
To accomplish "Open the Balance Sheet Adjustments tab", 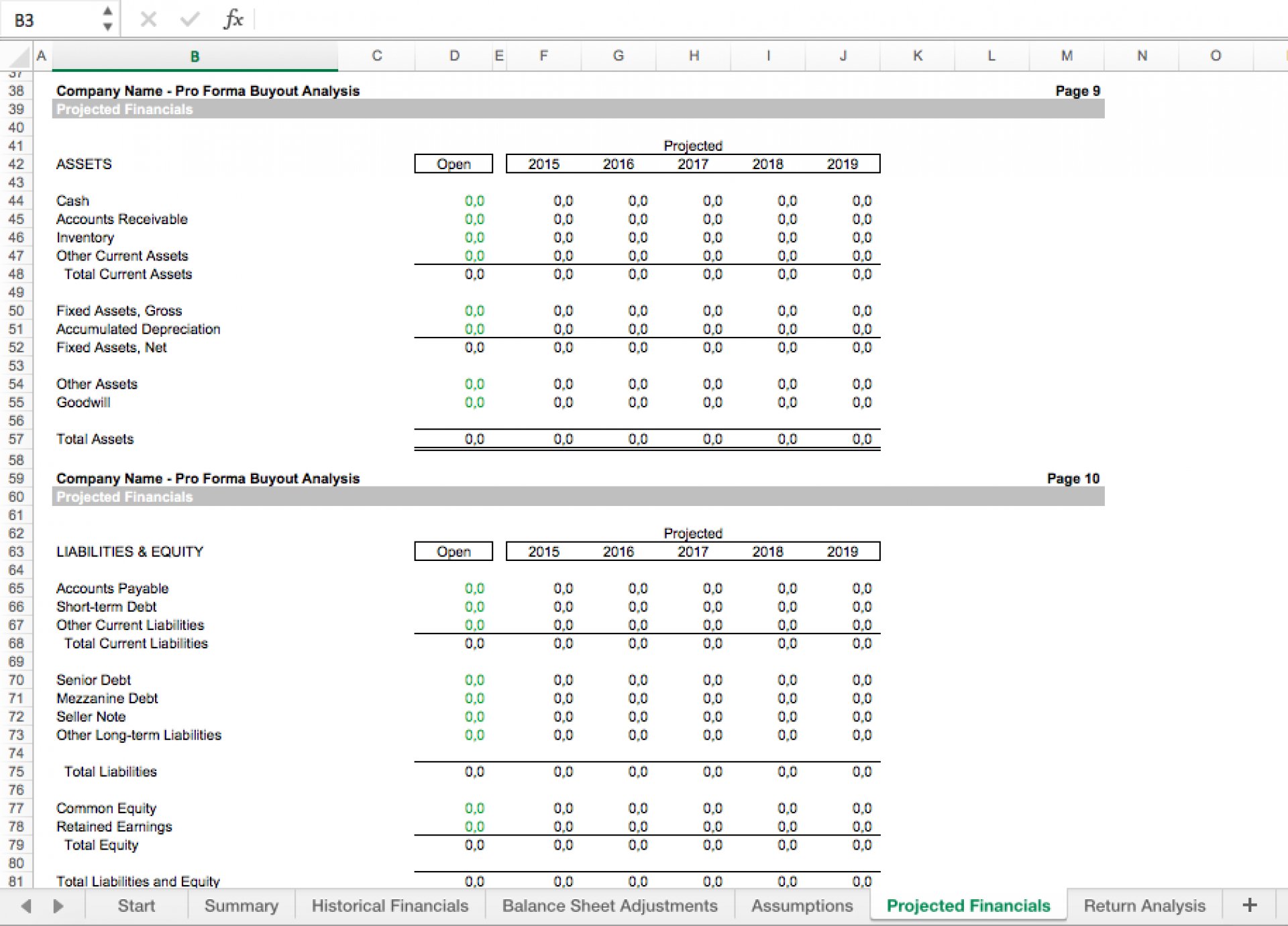I will 609,905.
